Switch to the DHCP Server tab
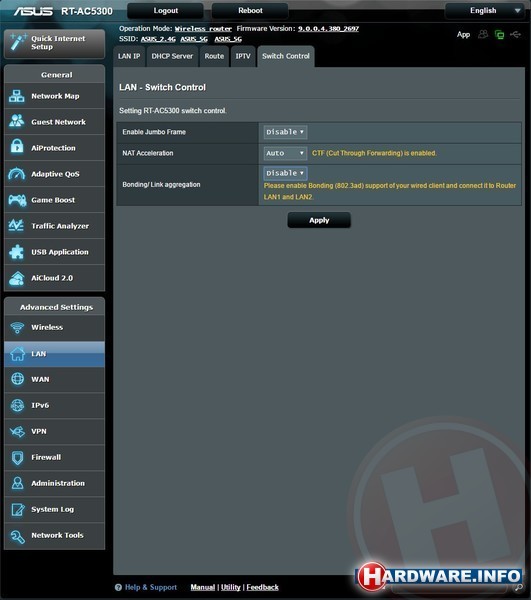This screenshot has width=531, height=600. (x=172, y=56)
